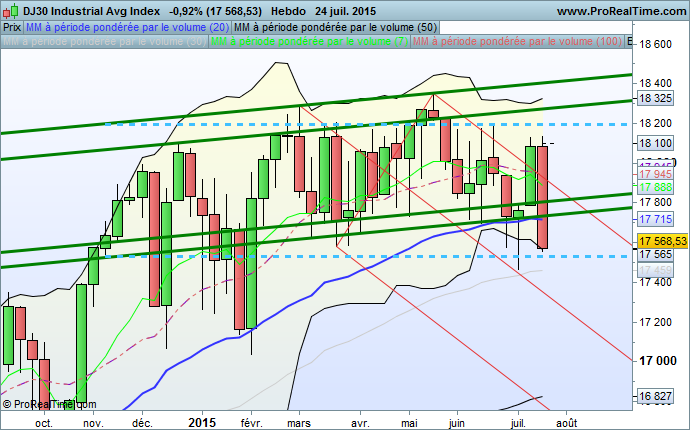
Task: Open the volume-weighted MM (20) indicator label
Action: click(127, 27)
